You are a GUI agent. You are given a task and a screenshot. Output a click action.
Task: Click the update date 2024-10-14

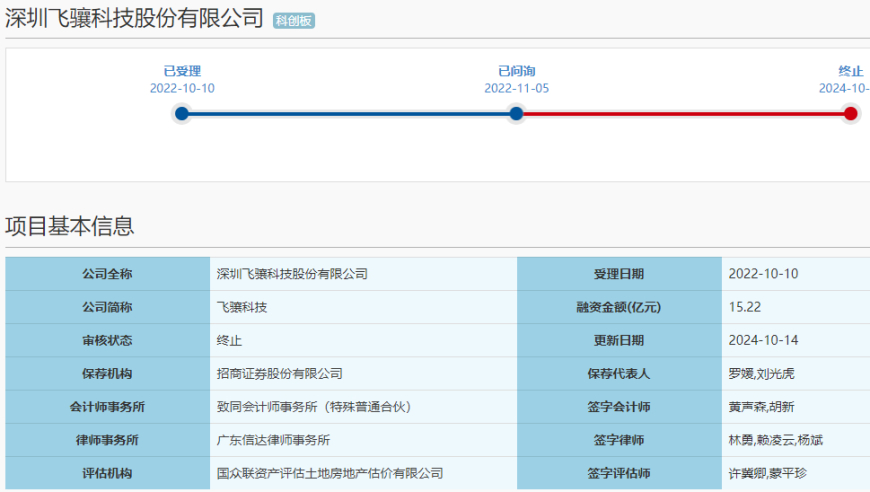click(763, 340)
